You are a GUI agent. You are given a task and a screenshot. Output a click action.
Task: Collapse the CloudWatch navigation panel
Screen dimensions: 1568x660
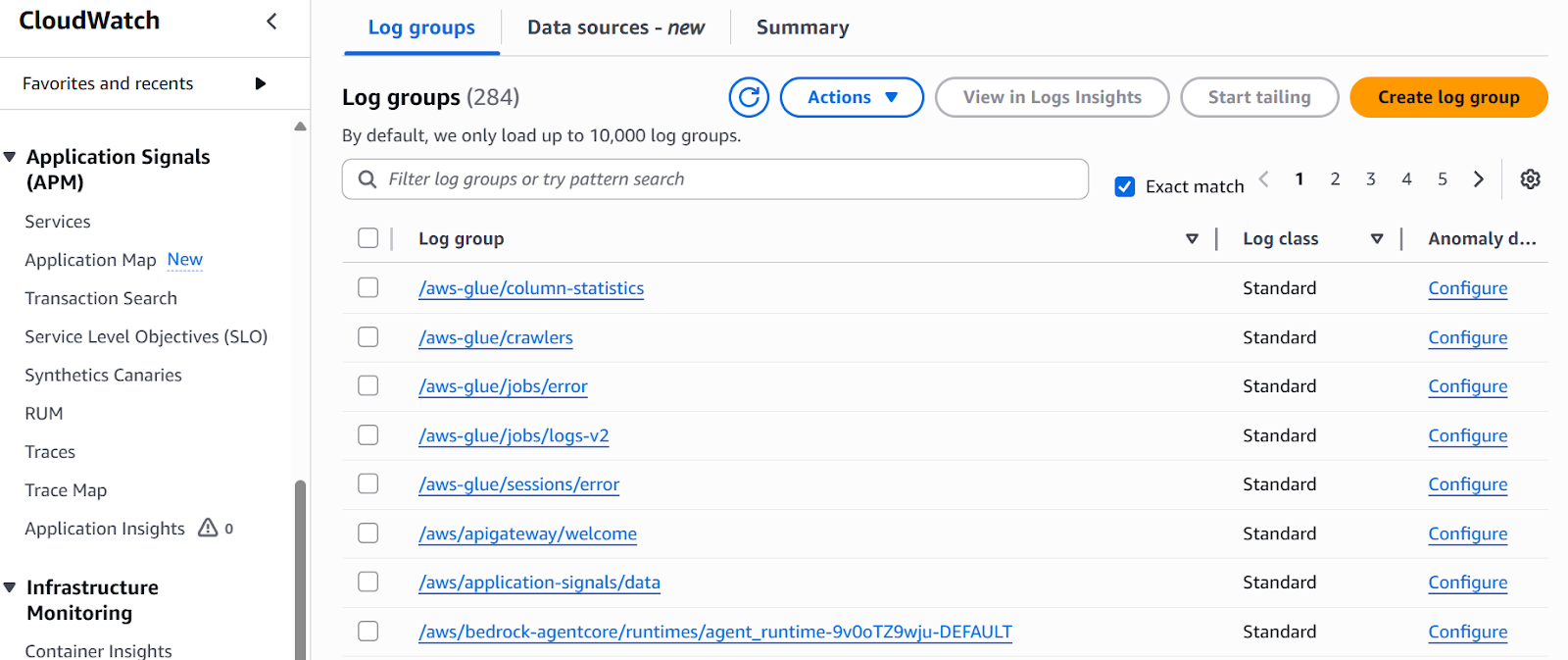(271, 21)
